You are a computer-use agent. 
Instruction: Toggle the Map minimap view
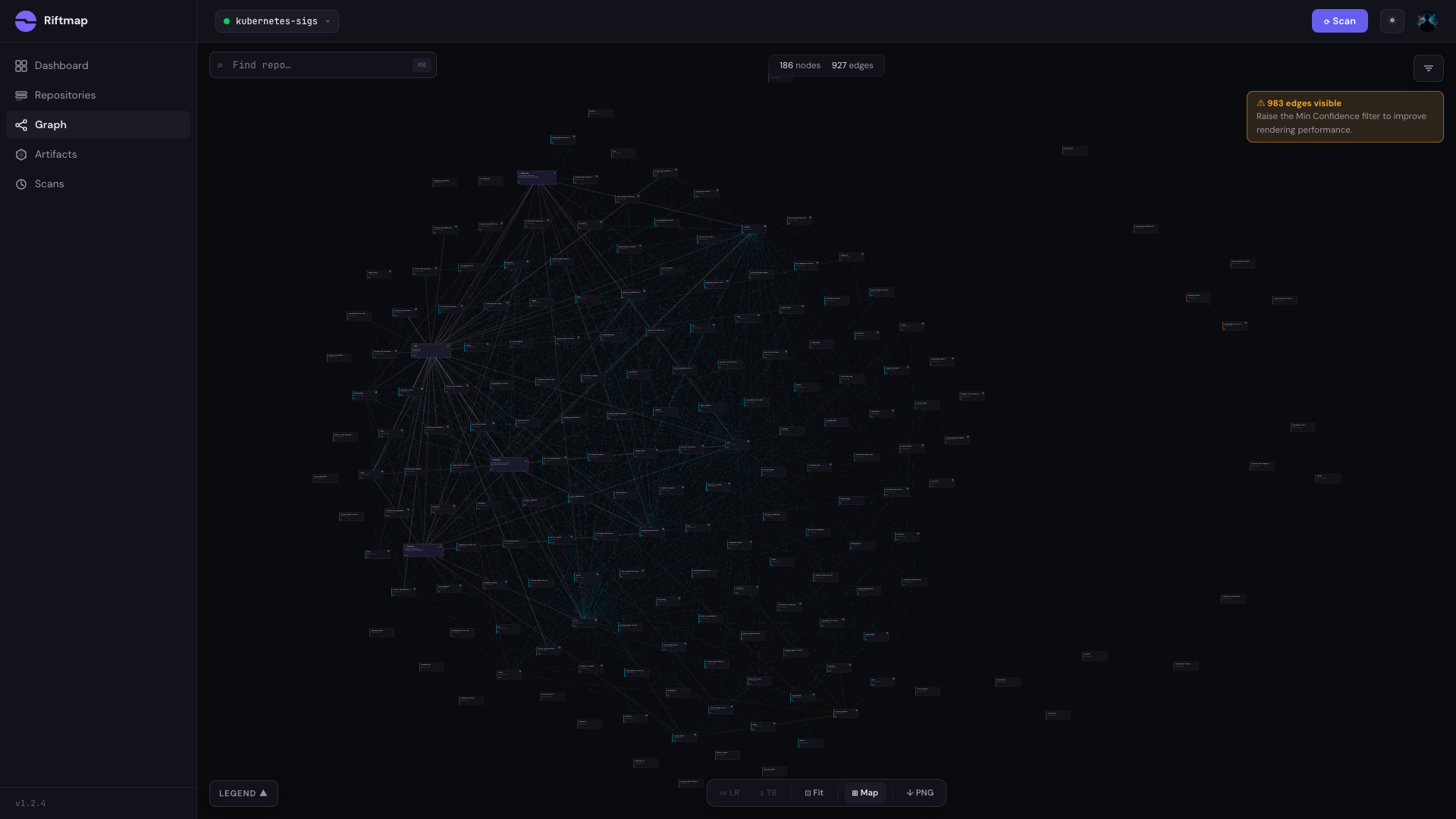pos(865,793)
